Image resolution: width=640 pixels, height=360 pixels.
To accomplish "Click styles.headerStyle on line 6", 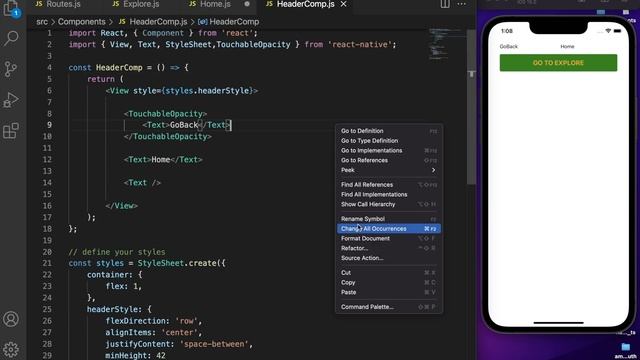I will pyautogui.click(x=207, y=91).
